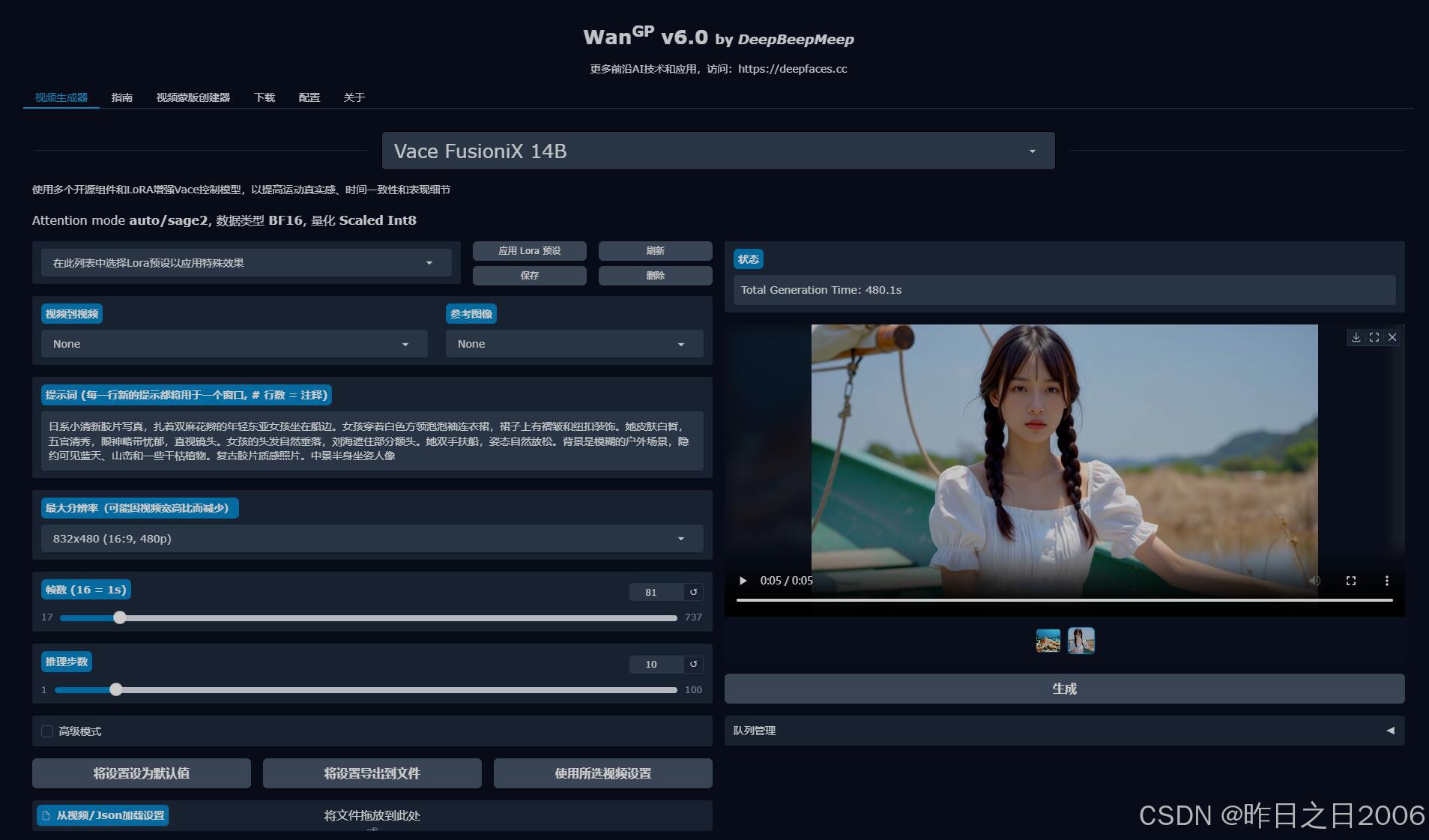Open the Lora preset selection dropdown

click(246, 263)
